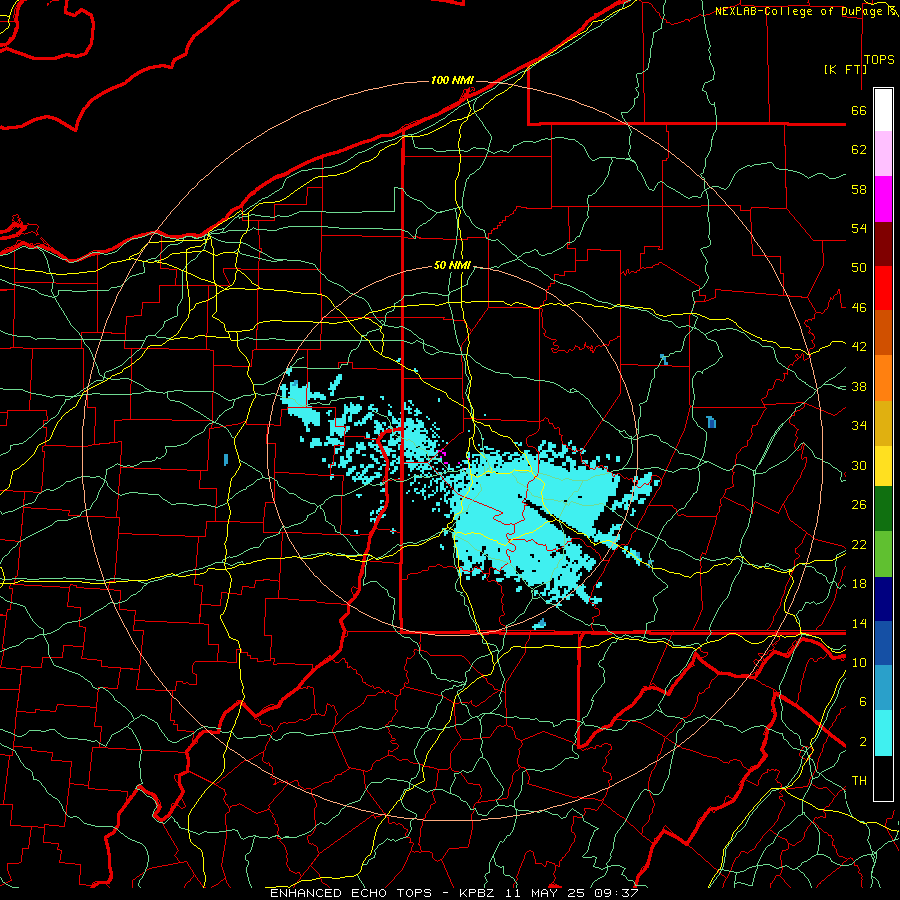
Task: Click the legend value "2"
Action: [x=863, y=742]
